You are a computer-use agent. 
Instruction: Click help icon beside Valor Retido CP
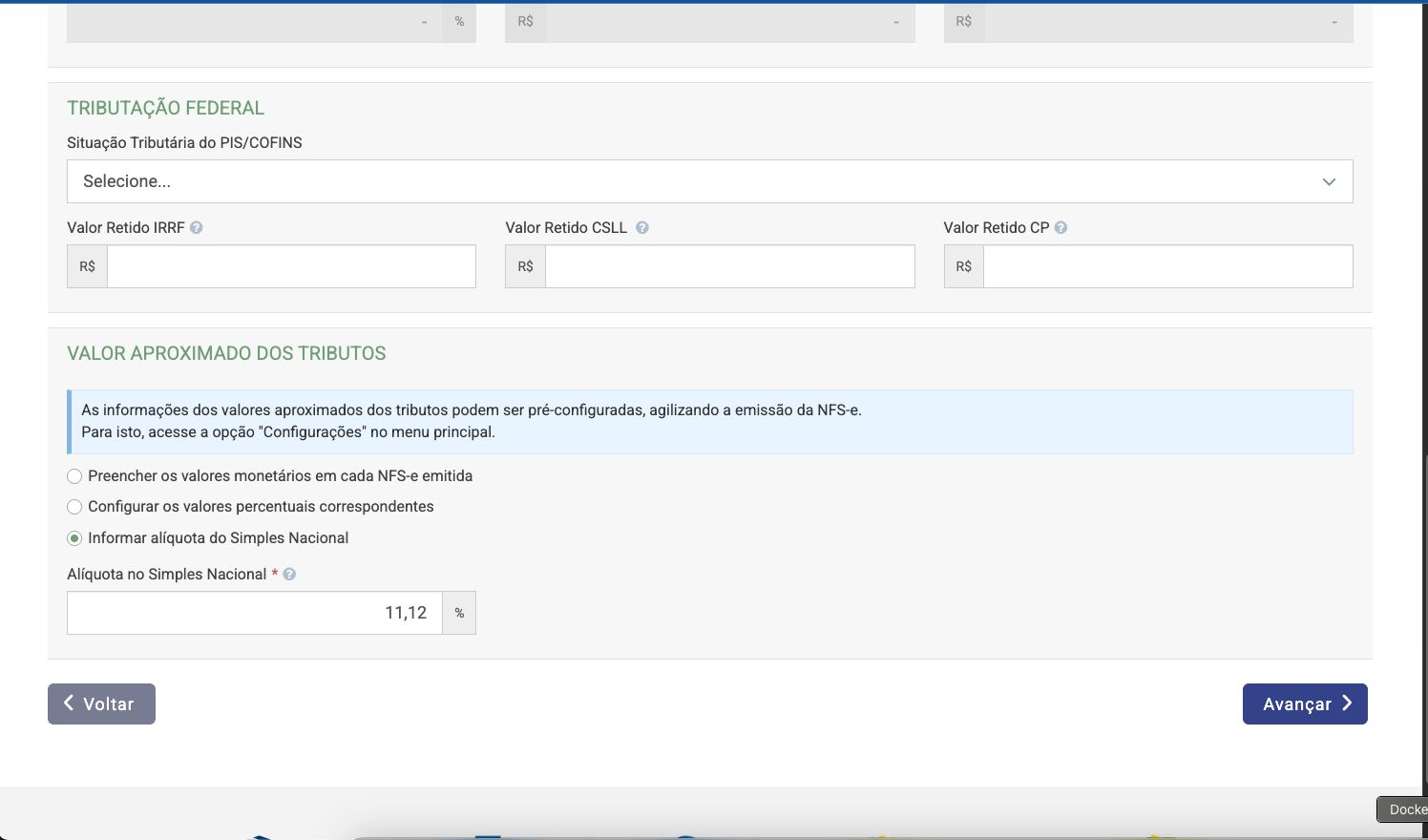(x=1061, y=228)
